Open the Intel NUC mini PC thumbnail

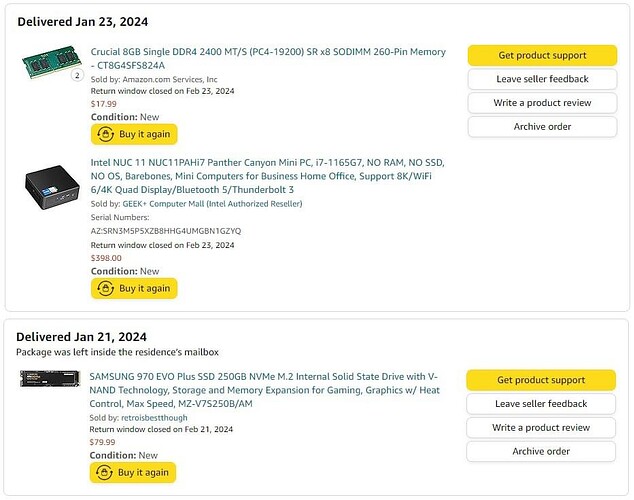[52, 187]
